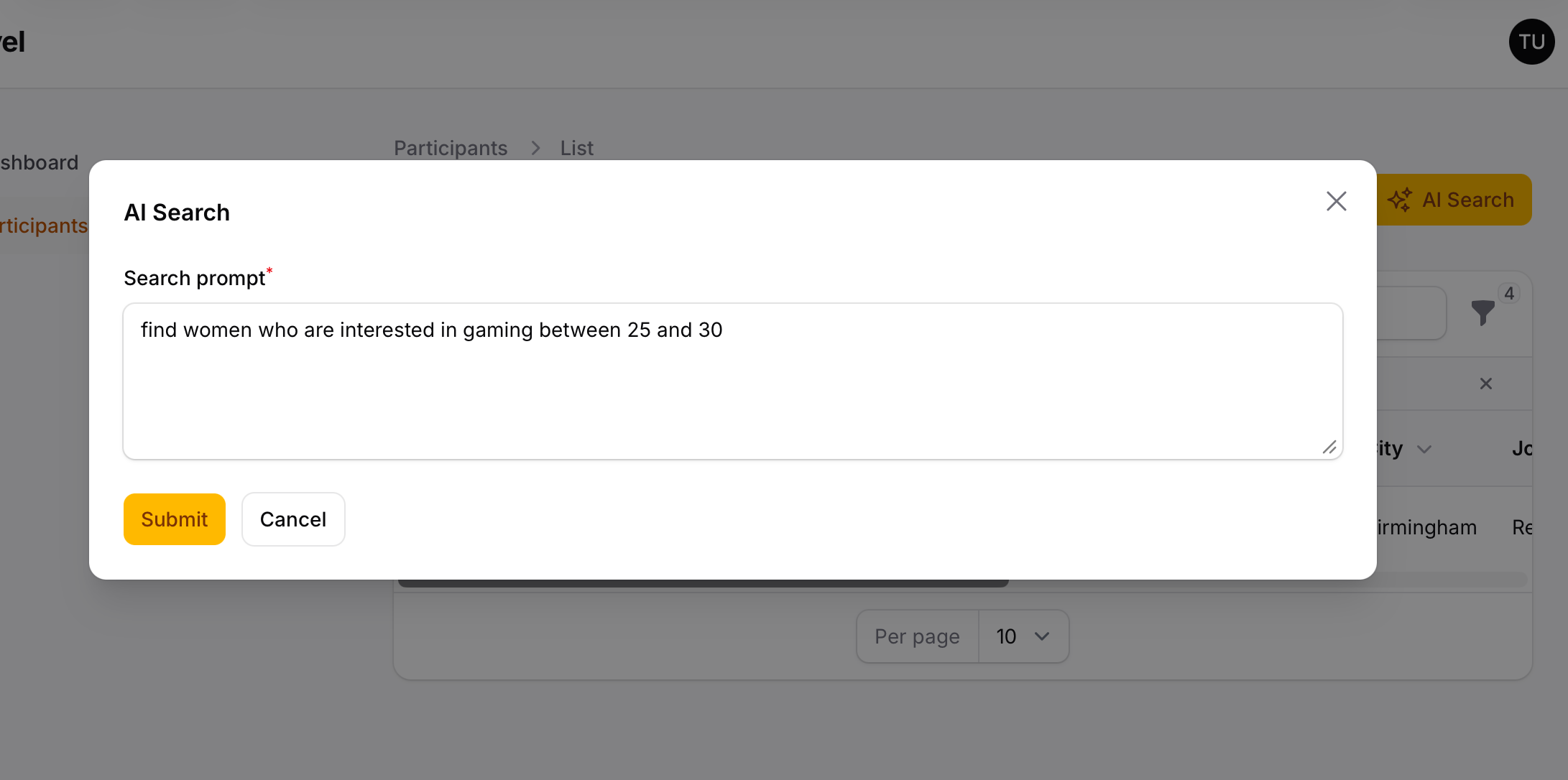
Task: Close the AI Search dialog with X
Action: (x=1336, y=201)
